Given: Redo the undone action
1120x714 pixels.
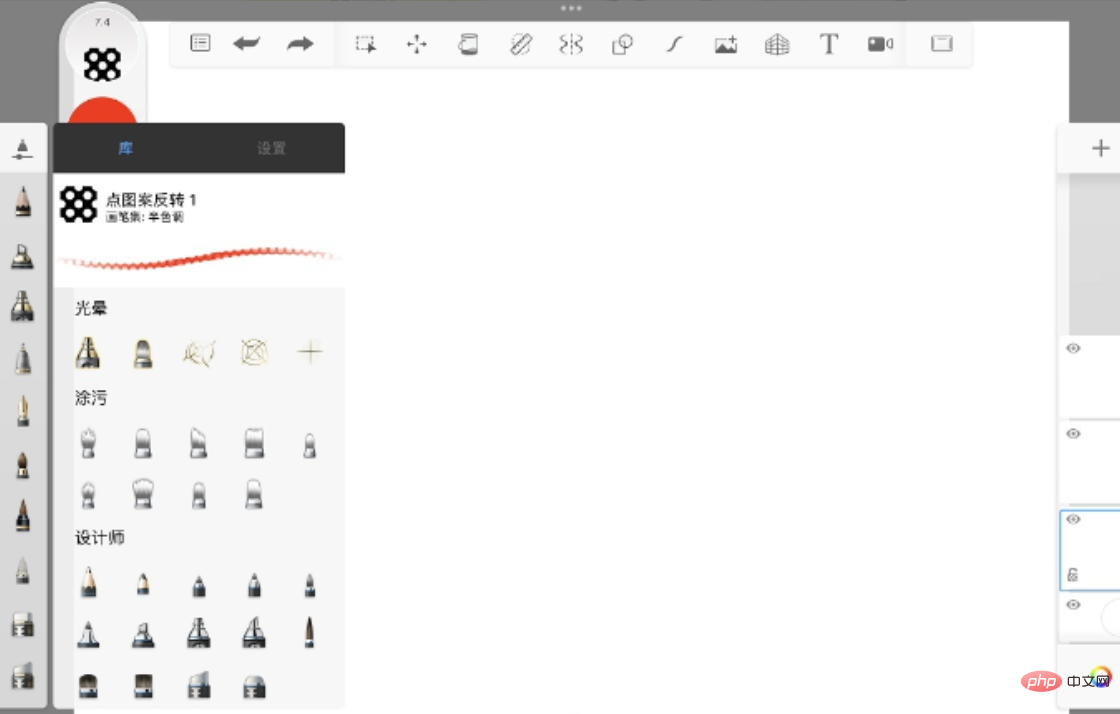Looking at the screenshot, I should point(300,44).
